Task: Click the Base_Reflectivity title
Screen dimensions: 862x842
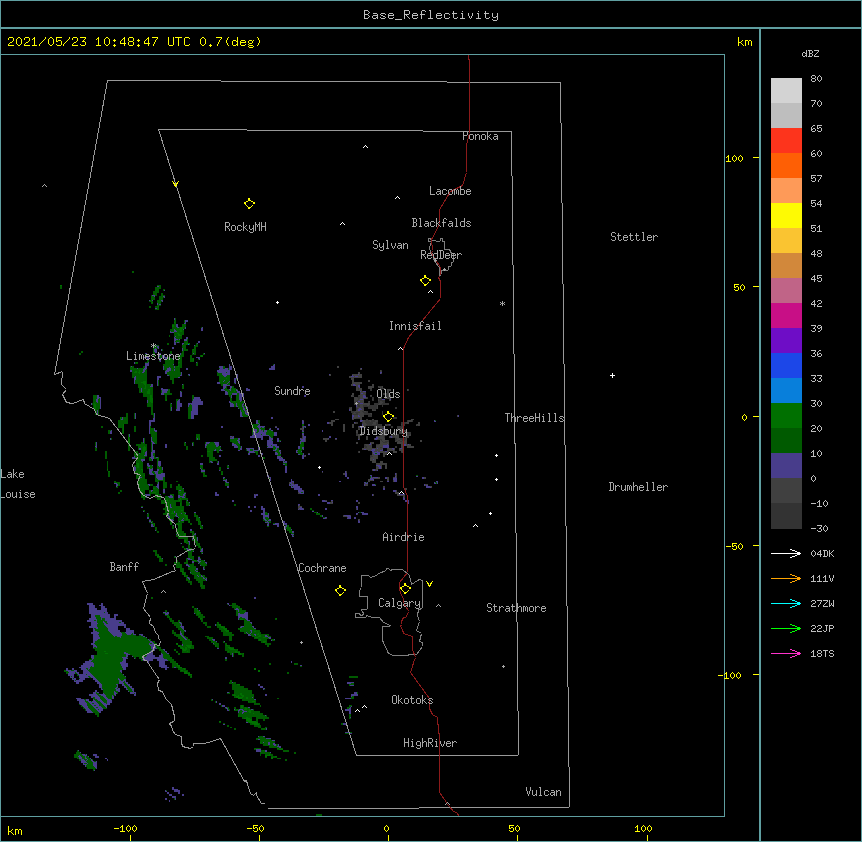Action: 431,15
